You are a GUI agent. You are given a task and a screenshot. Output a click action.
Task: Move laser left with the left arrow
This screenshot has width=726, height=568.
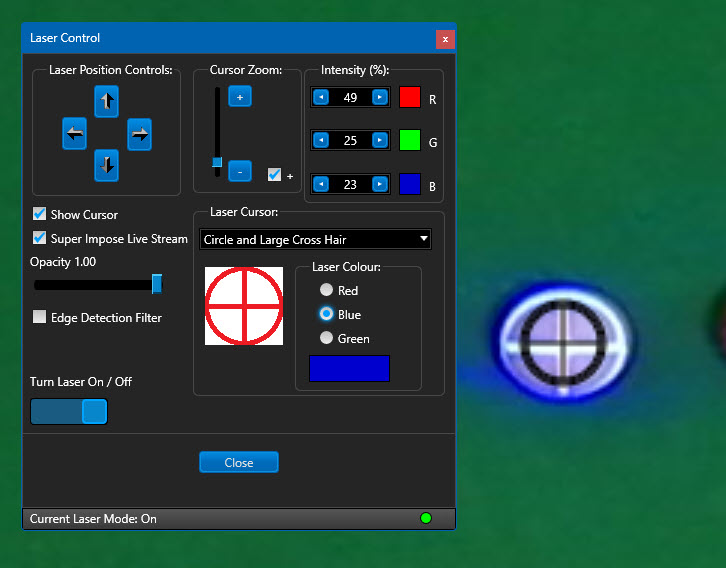[75, 134]
